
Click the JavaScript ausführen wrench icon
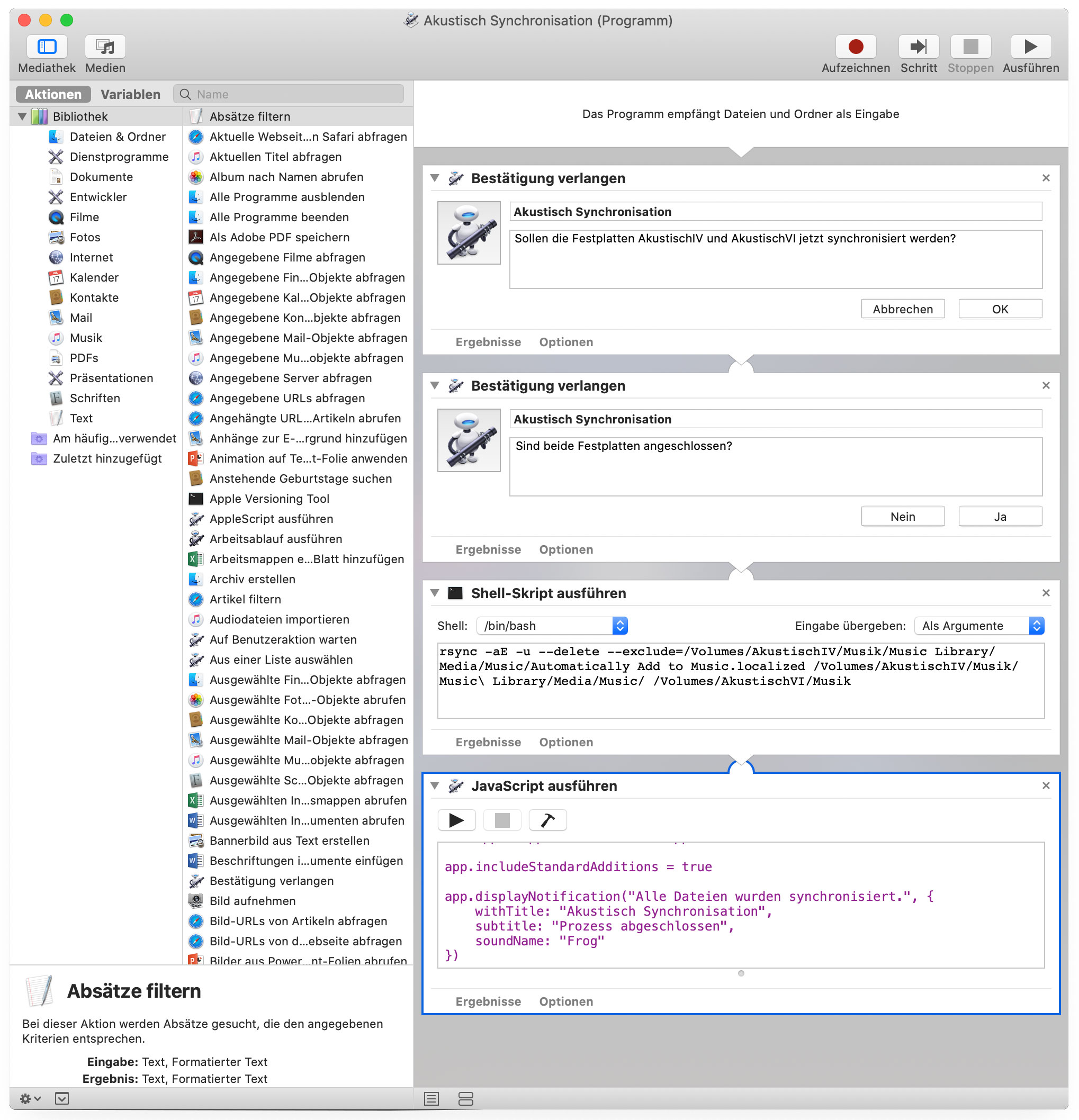(x=550, y=821)
